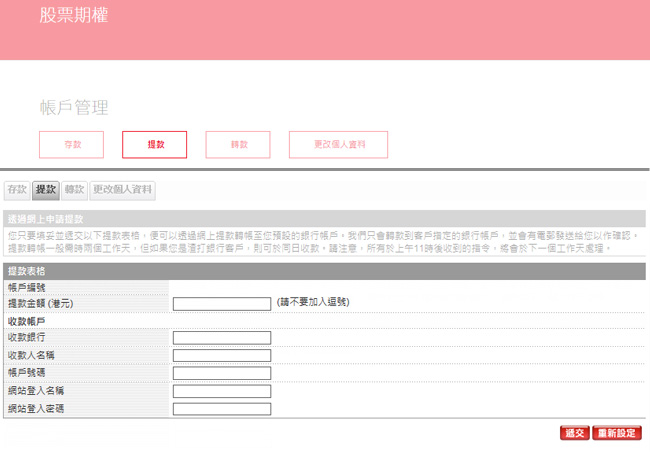Viewport: 650px width, 462px height.
Task: Select the large red-bordered 提款 button
Action: tap(154, 145)
